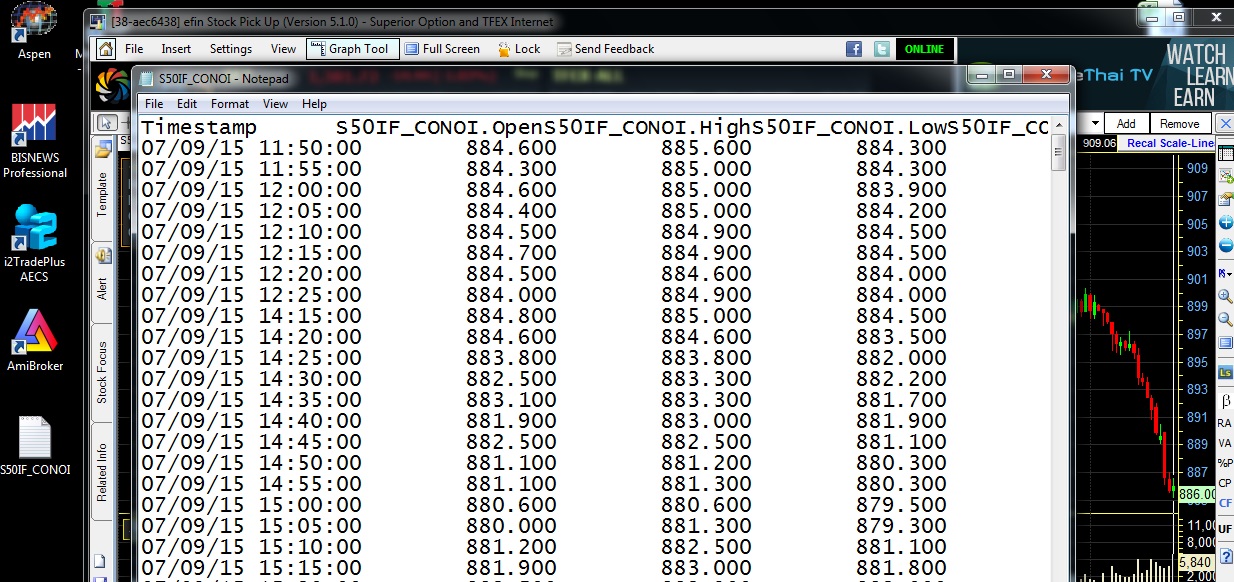
Task: Click the list panel icon below zoom tools
Action: (x=1225, y=344)
